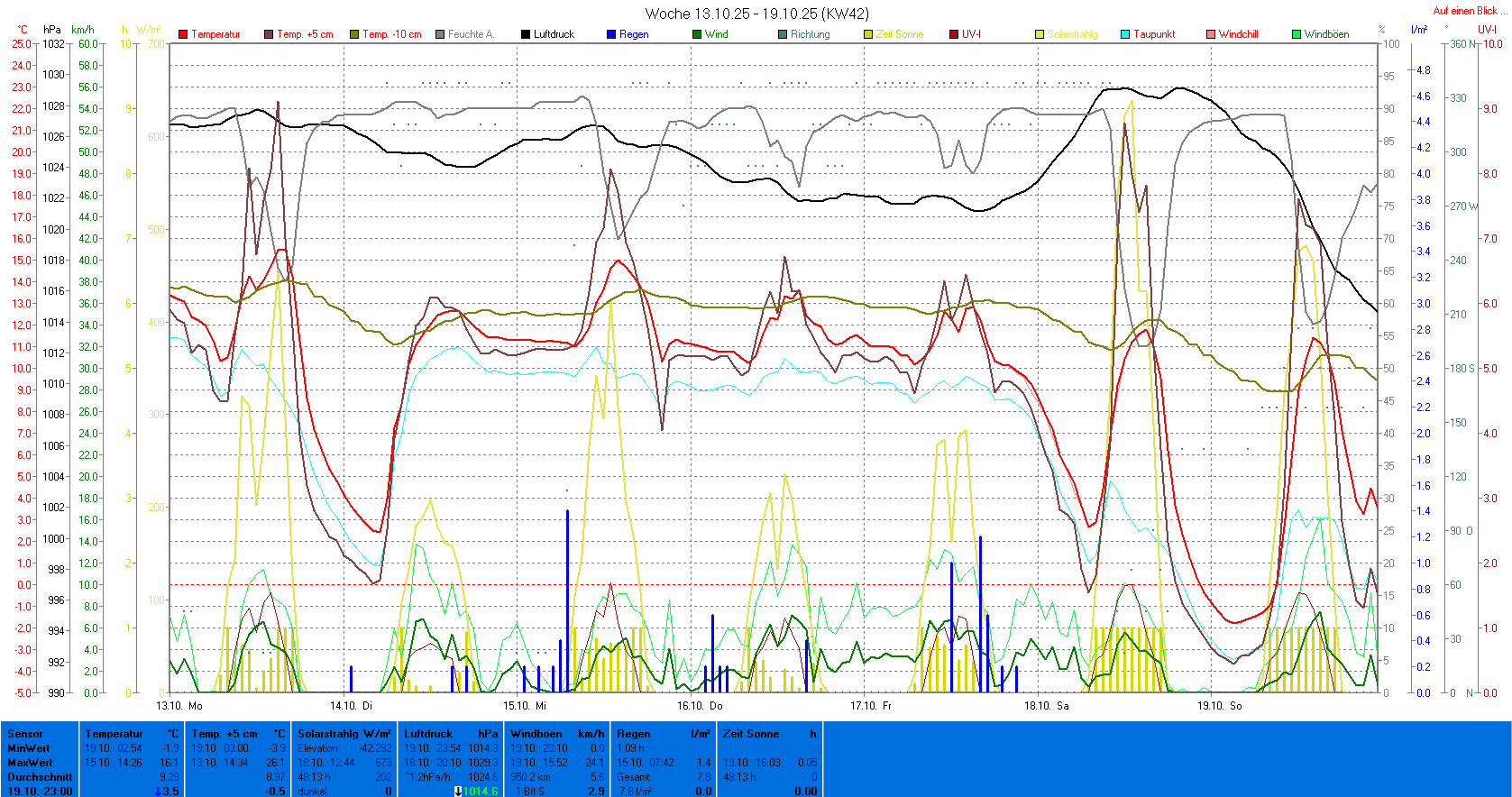Click the yellow Zeit Sonne legend square
This screenshot has width=1512, height=797.
[868, 34]
